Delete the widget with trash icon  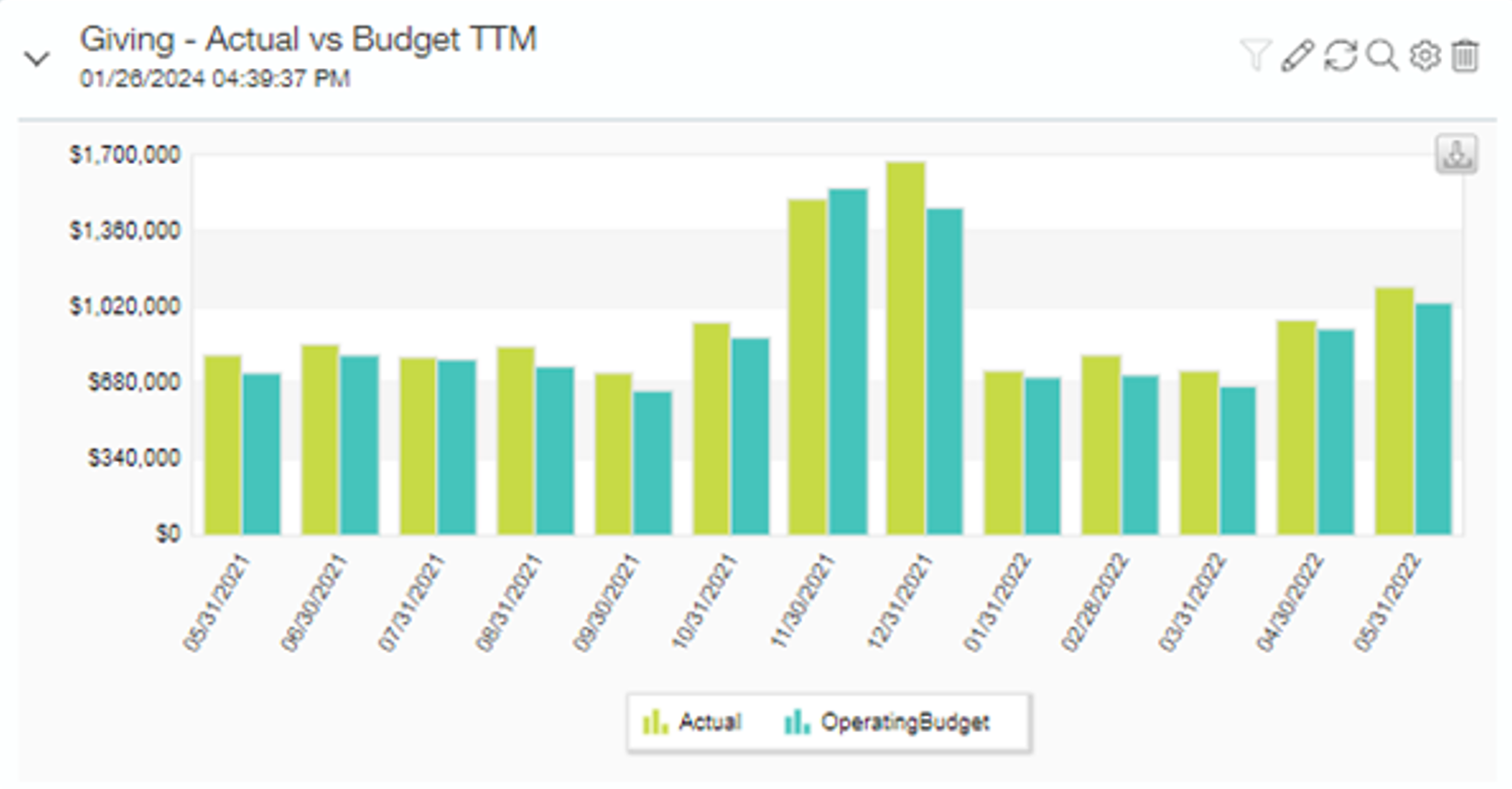1465,55
